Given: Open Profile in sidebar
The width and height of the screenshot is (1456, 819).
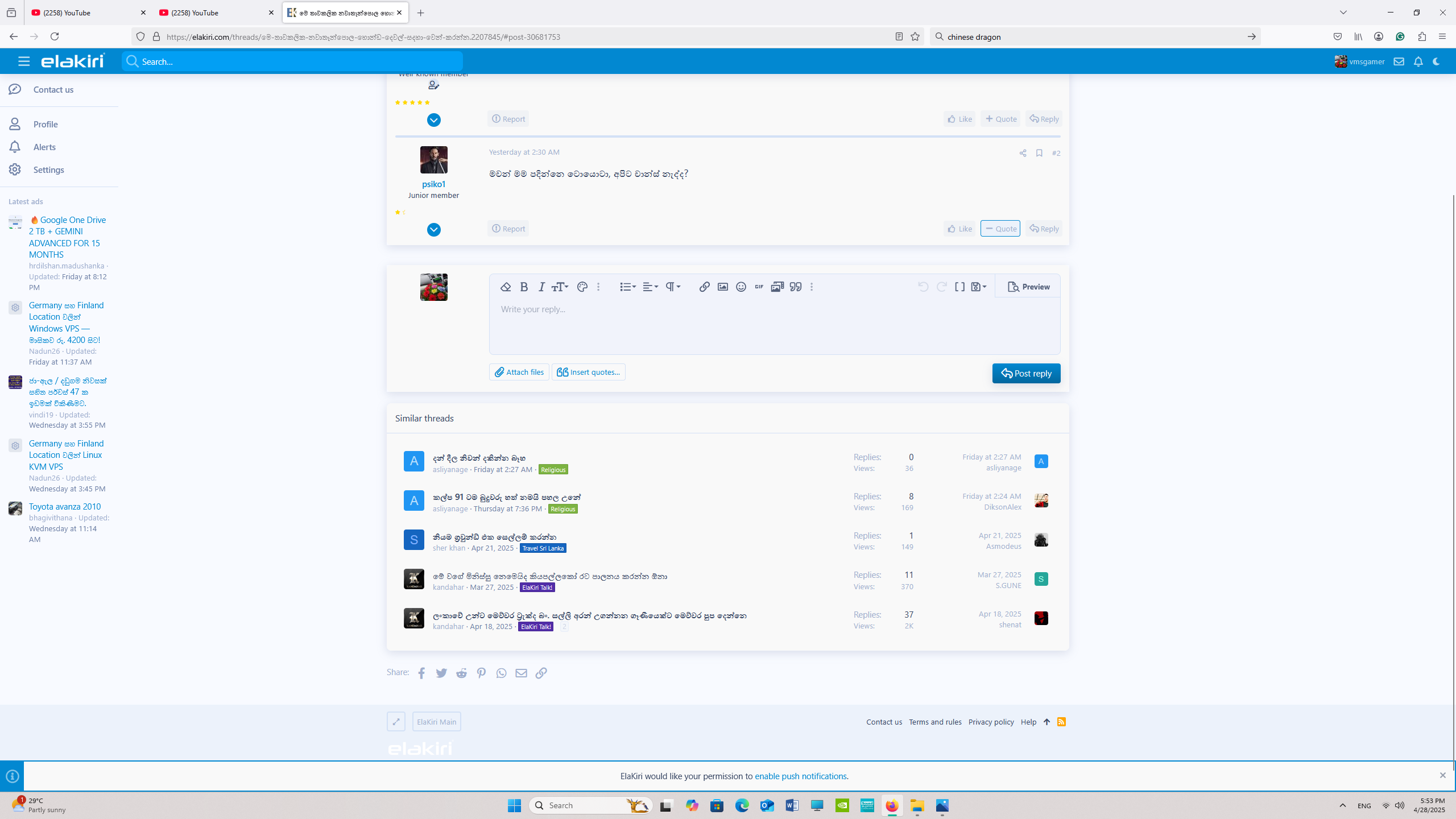Looking at the screenshot, I should point(45,124).
